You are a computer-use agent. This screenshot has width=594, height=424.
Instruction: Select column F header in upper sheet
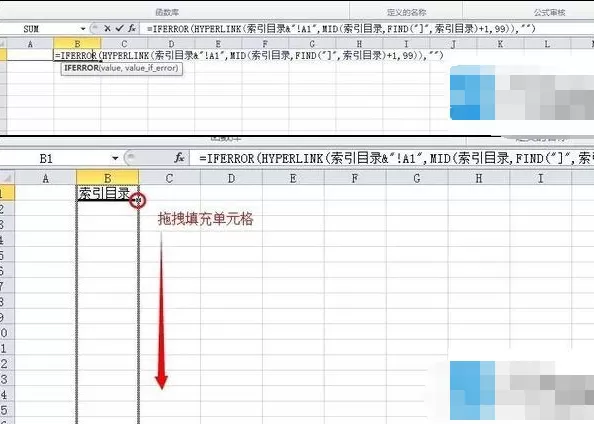coord(265,44)
